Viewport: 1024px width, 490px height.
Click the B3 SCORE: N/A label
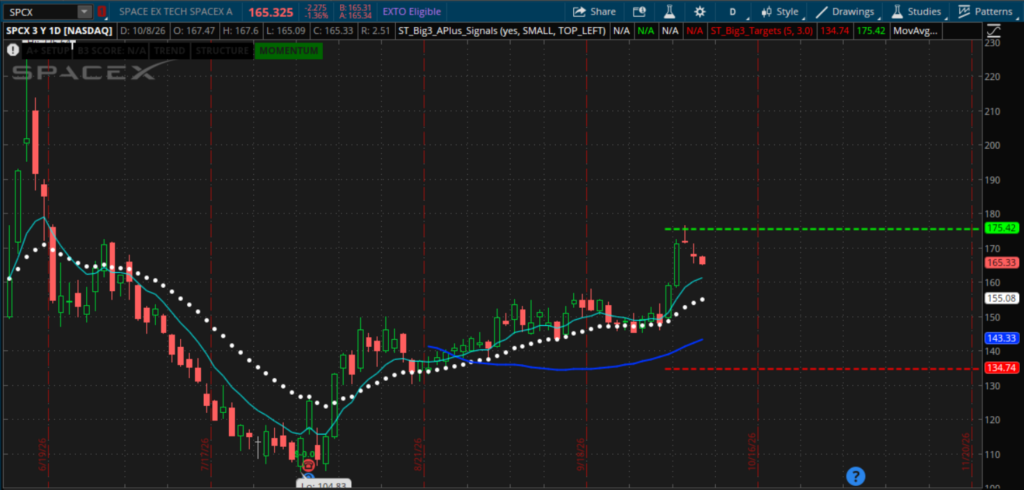point(111,50)
